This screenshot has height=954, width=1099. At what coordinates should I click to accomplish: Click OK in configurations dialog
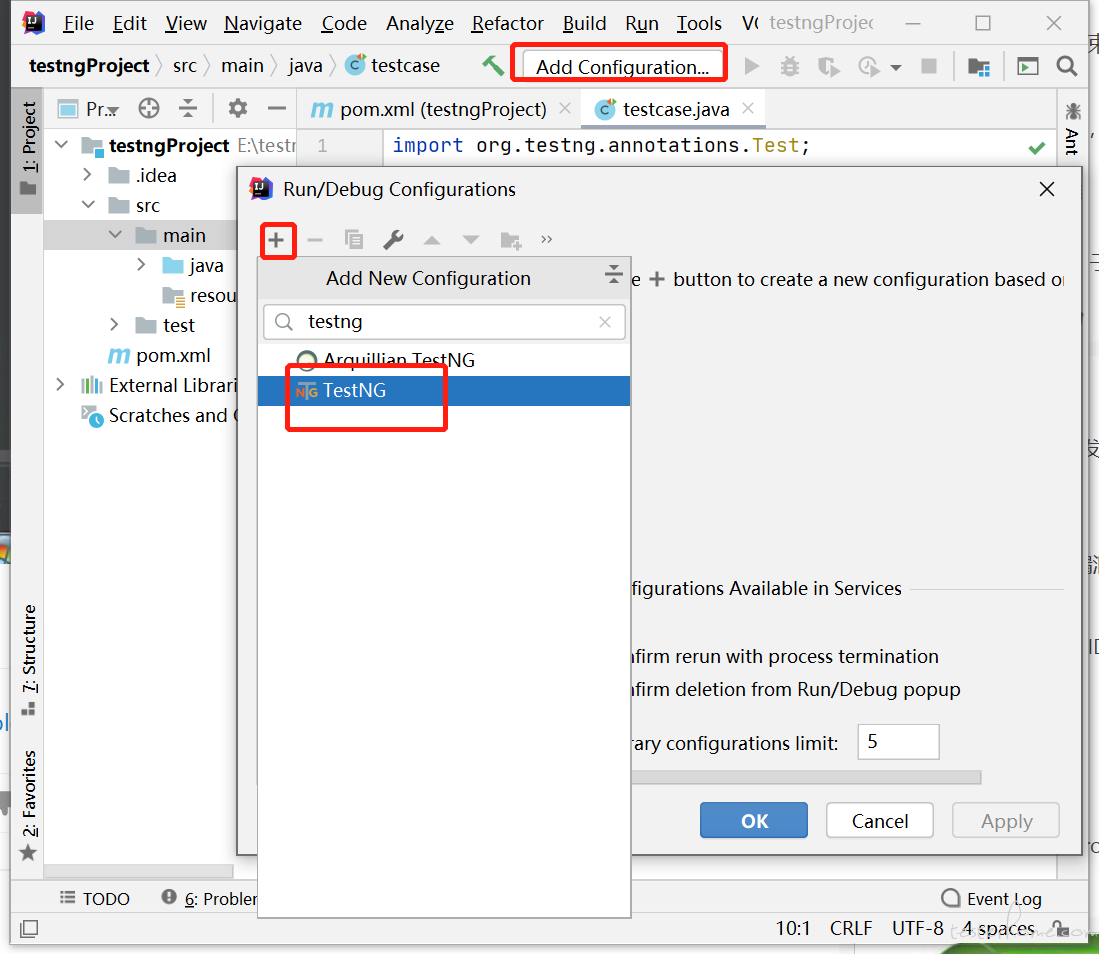(754, 820)
